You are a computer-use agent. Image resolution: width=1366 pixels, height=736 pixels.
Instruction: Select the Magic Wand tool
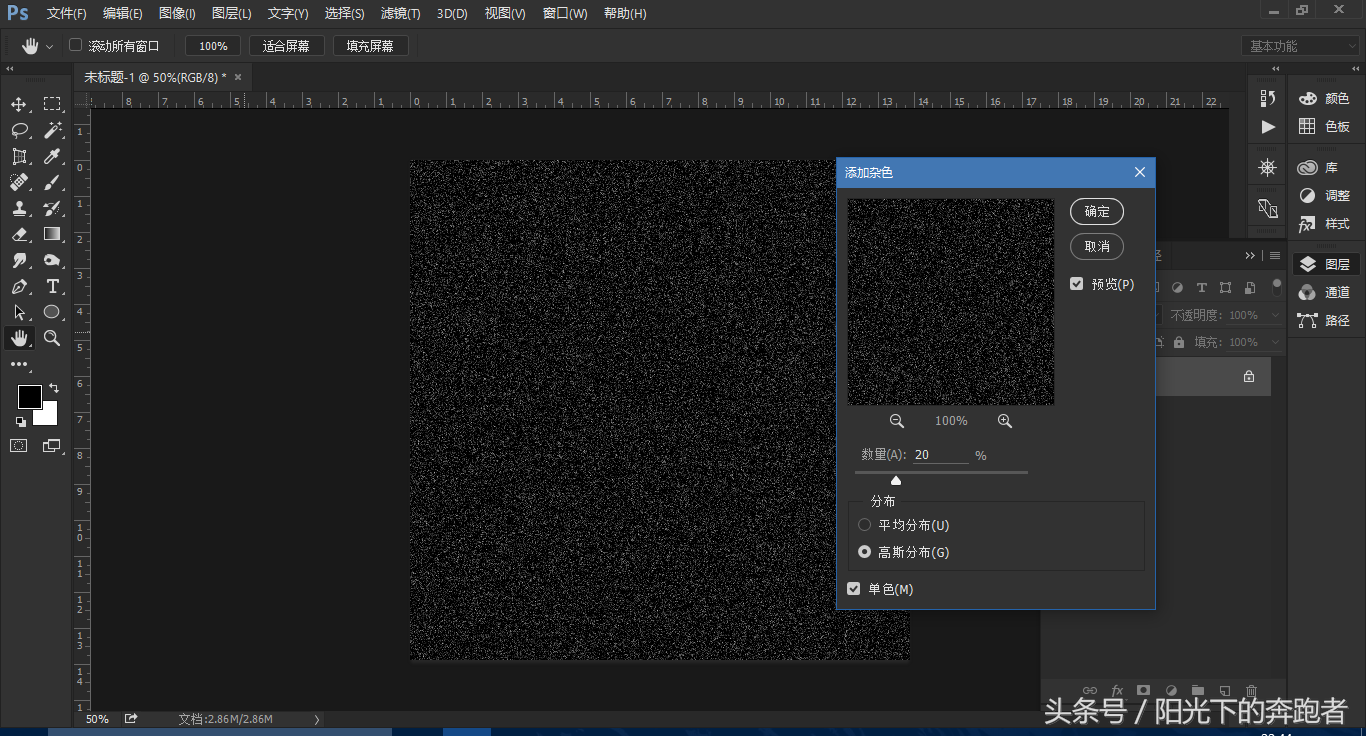click(x=52, y=131)
